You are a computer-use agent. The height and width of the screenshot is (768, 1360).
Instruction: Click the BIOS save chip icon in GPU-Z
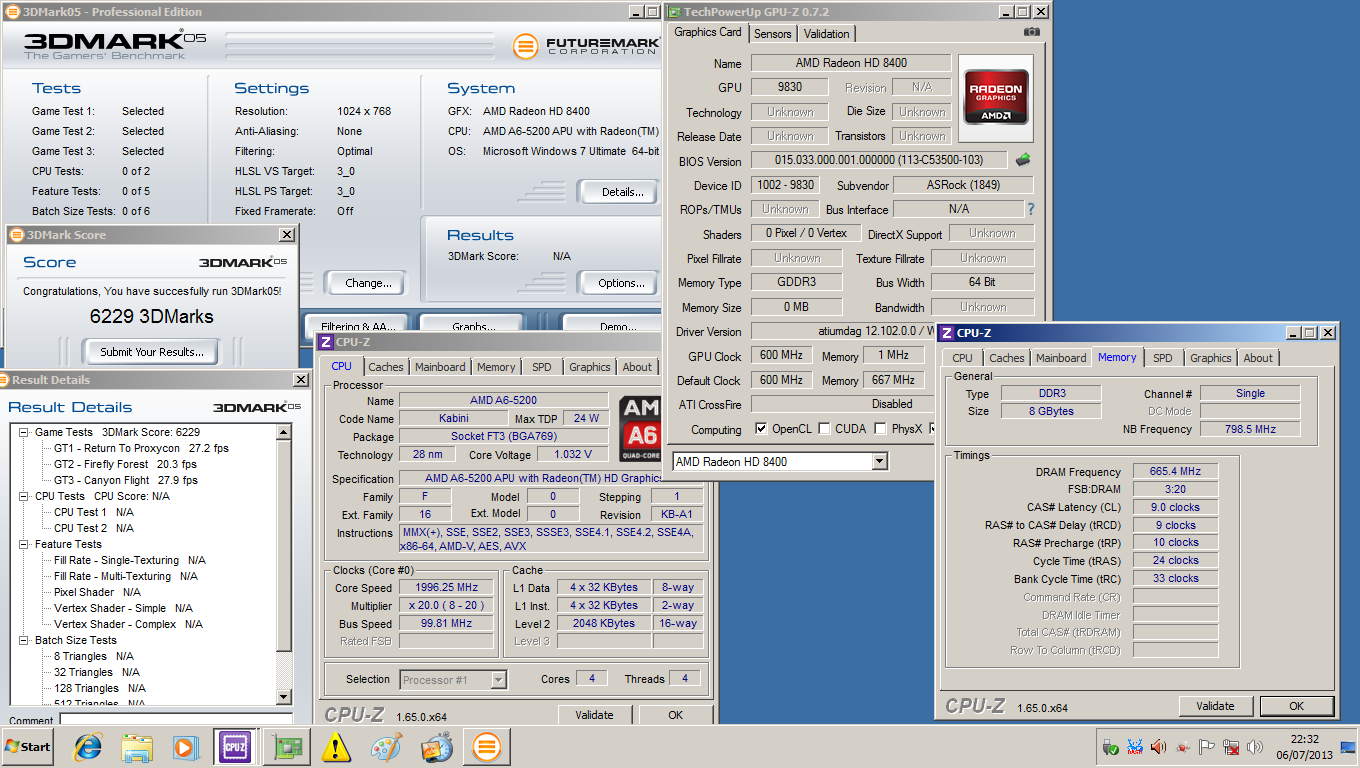[1023, 159]
